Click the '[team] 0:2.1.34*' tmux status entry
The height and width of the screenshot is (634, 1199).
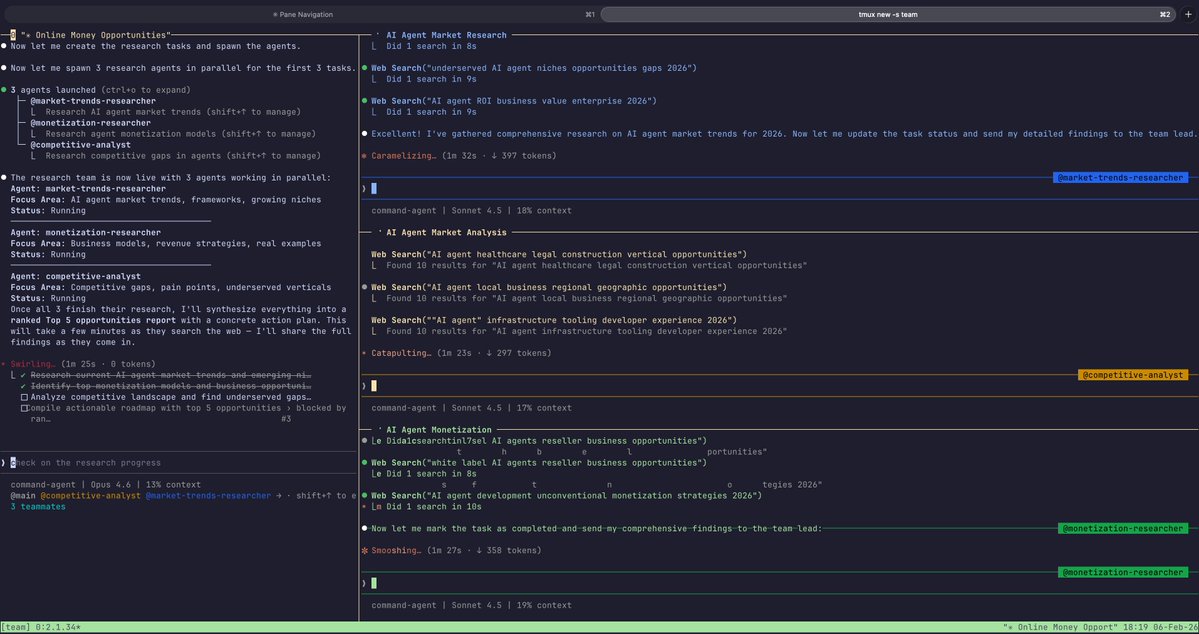click(41, 627)
